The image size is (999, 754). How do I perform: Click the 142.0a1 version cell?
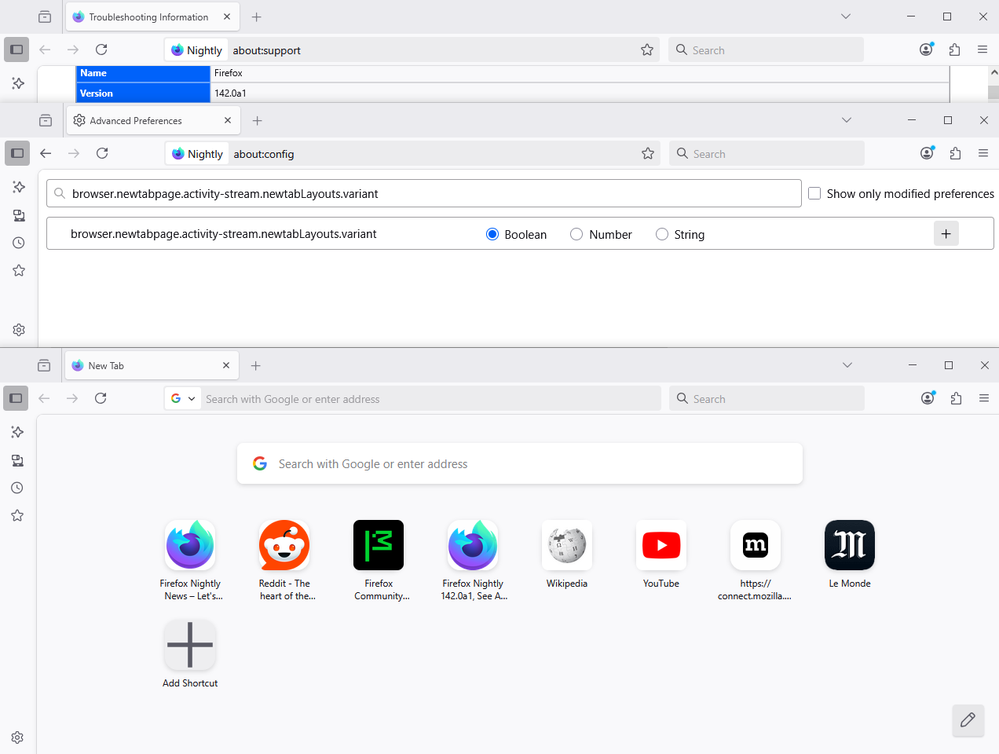[579, 93]
